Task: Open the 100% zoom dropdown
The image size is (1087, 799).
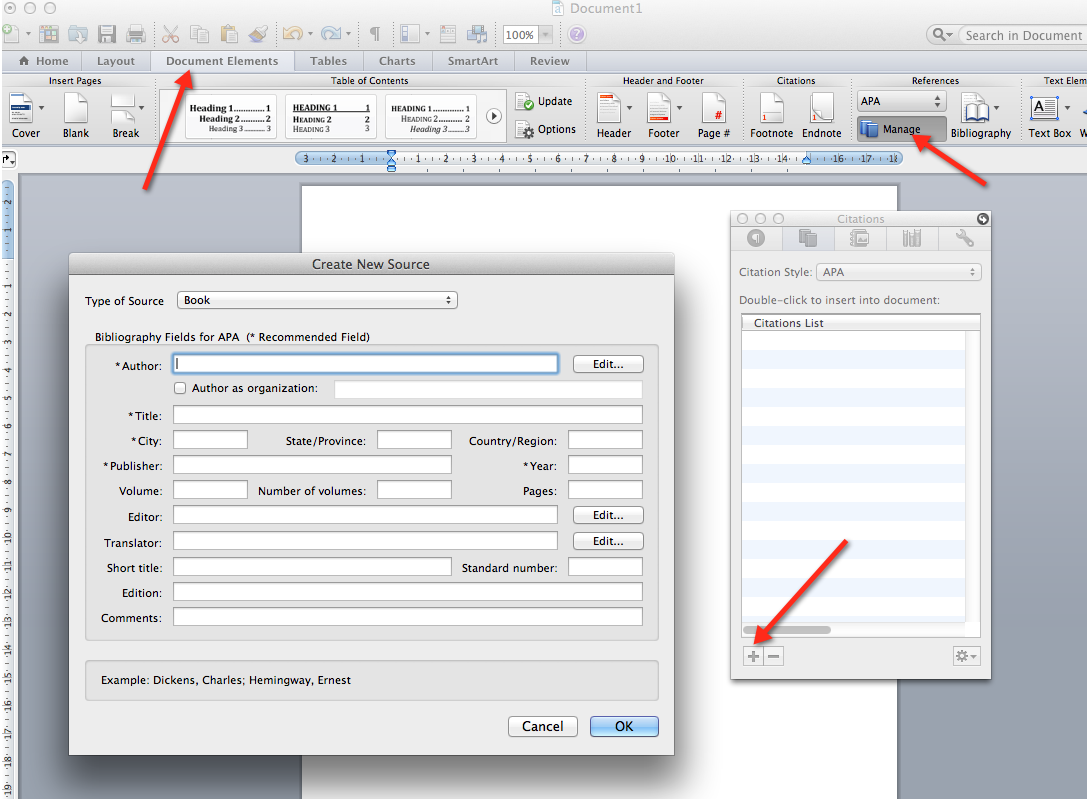Action: tap(546, 35)
